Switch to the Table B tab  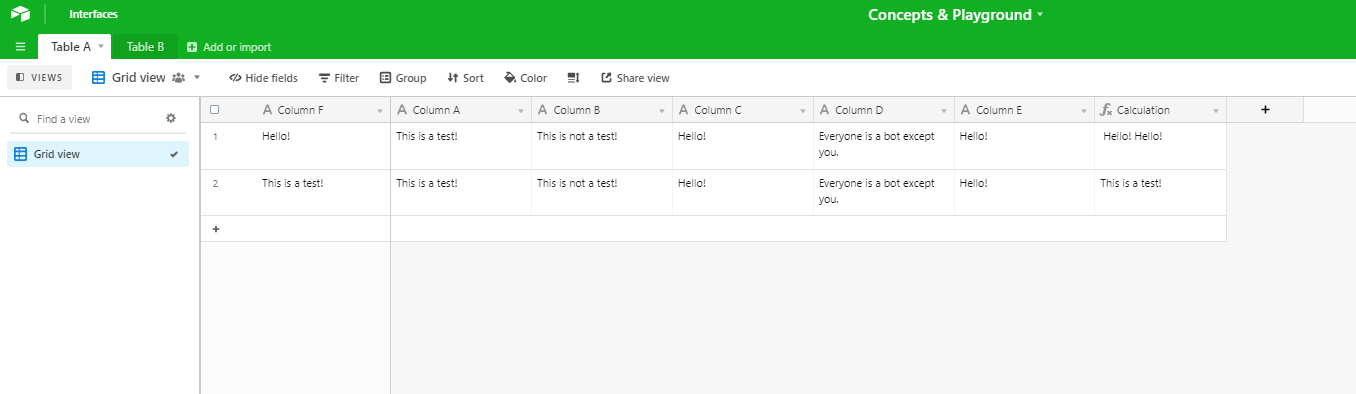[145, 47]
